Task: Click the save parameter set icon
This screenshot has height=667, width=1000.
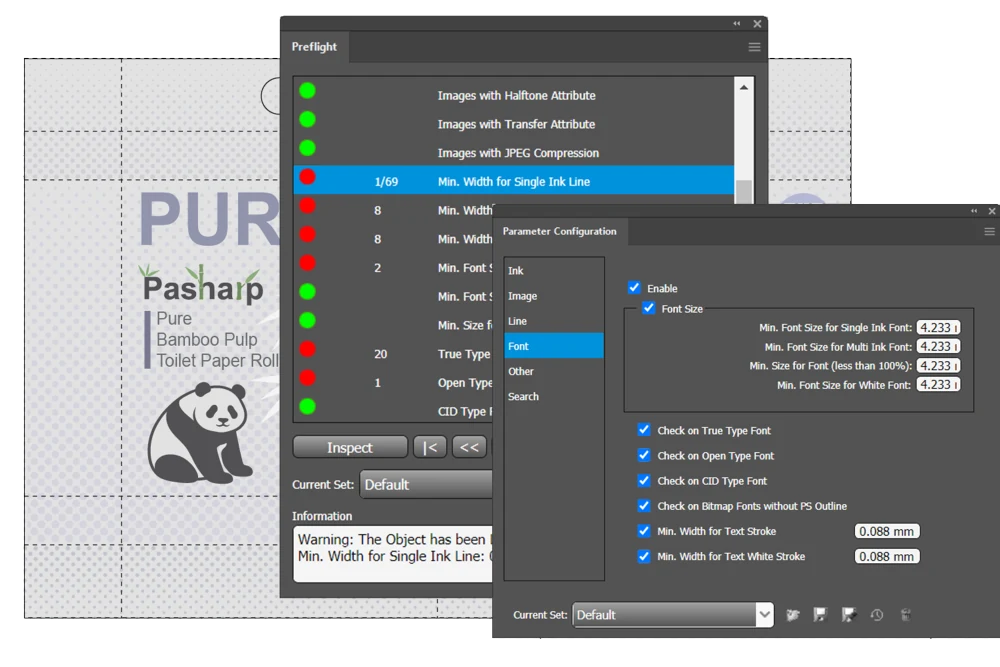Action: [820, 615]
